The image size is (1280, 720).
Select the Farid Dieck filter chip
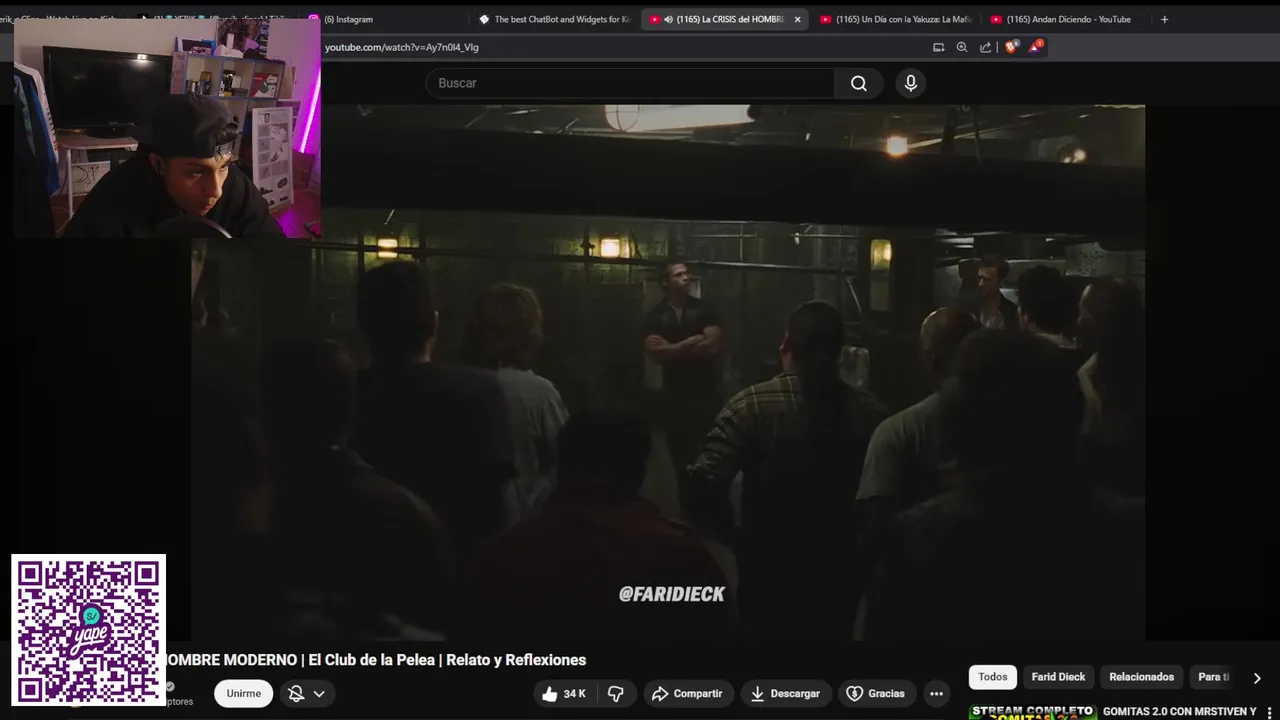(1058, 677)
